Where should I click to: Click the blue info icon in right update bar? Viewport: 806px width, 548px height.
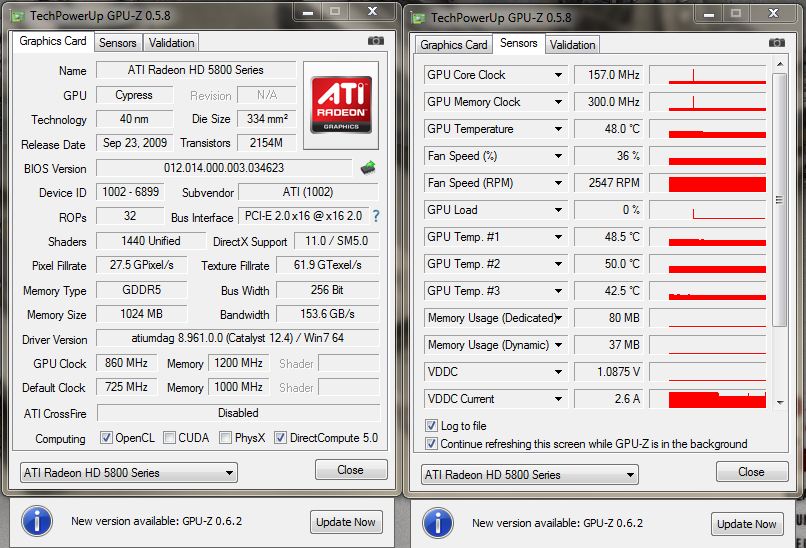(x=438, y=523)
